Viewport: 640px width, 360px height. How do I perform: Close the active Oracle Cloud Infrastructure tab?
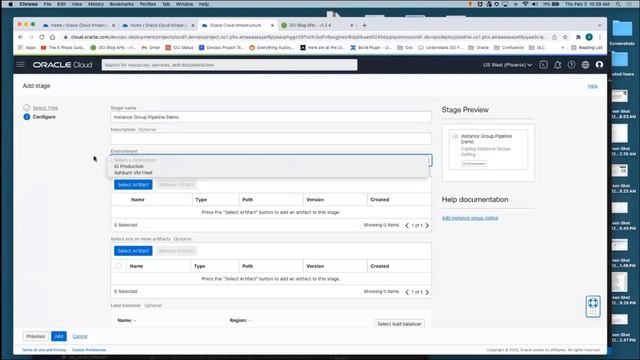click(x=272, y=25)
